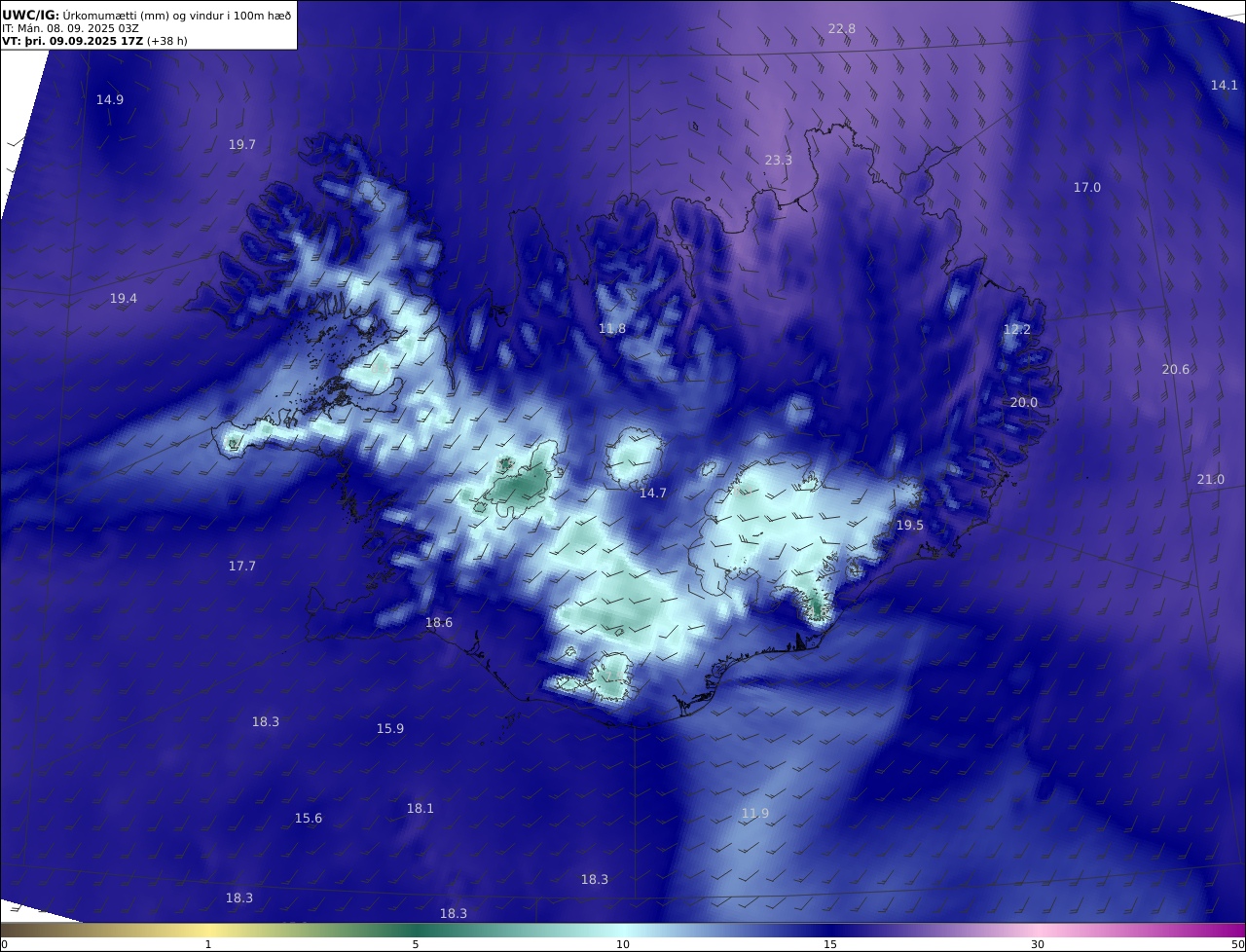Click the value 19.7 on the map
Screen dimensions: 1246x952
[x=242, y=144]
